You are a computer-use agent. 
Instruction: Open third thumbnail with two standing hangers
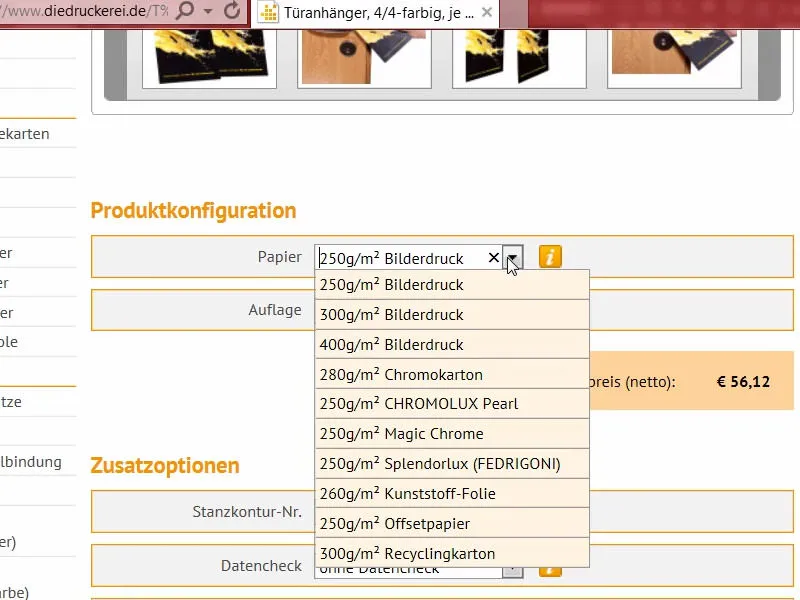(519, 57)
